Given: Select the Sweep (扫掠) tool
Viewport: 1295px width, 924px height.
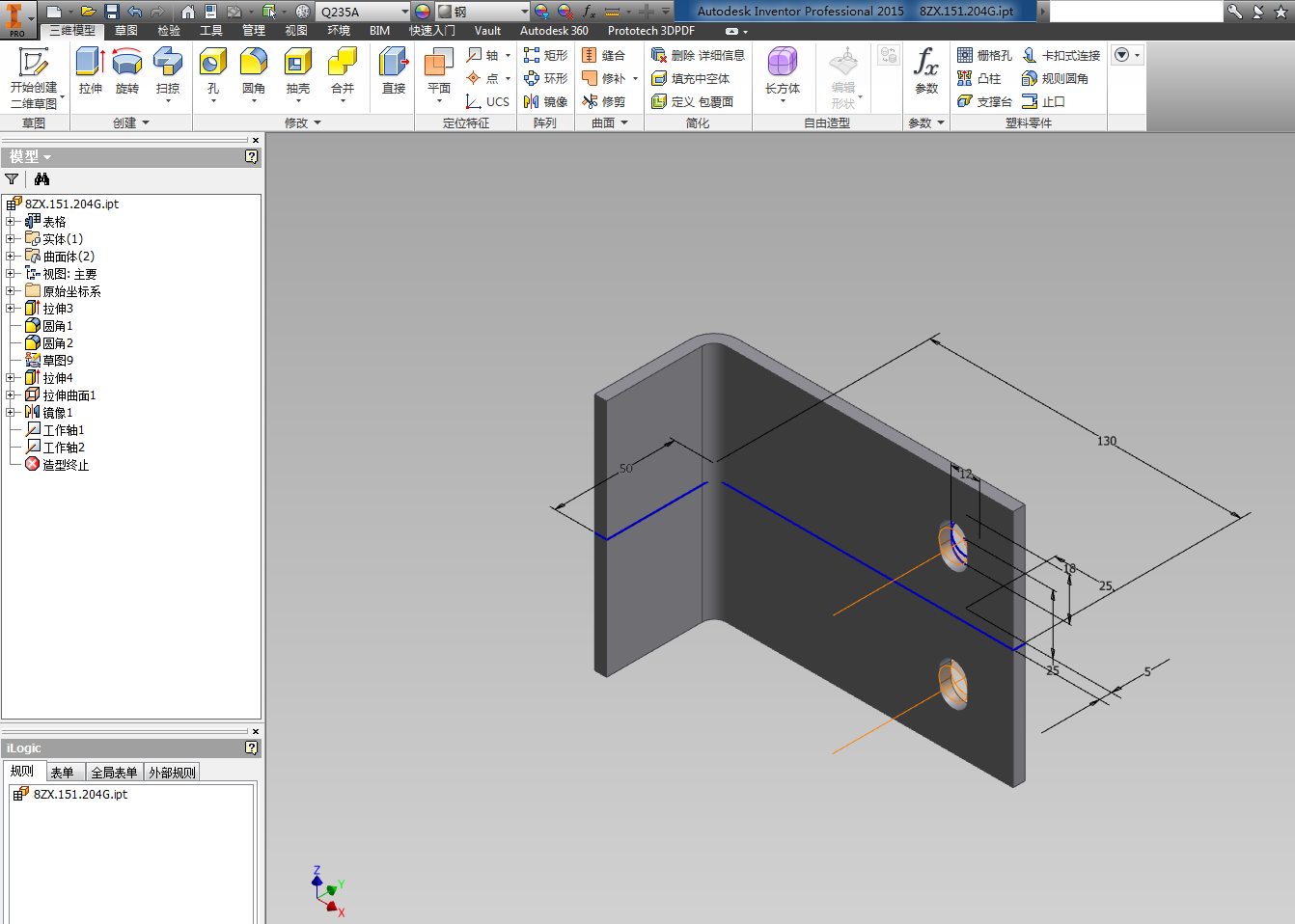Looking at the screenshot, I should [x=168, y=73].
